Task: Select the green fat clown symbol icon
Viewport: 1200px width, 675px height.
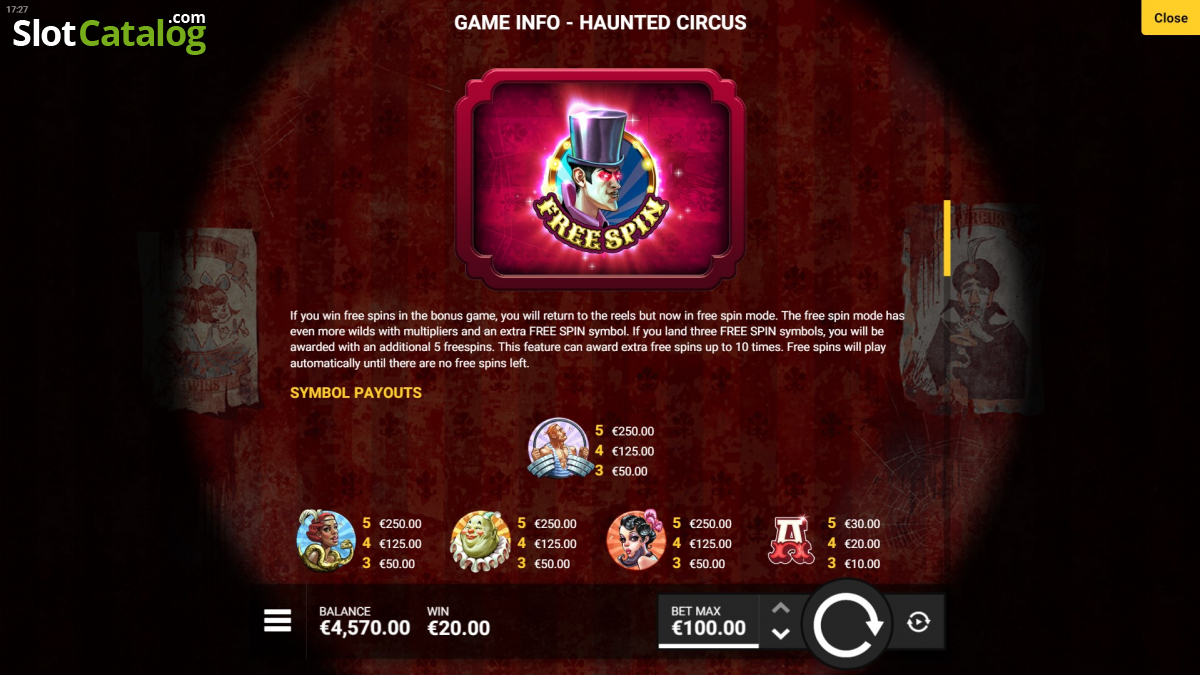Action: click(481, 542)
